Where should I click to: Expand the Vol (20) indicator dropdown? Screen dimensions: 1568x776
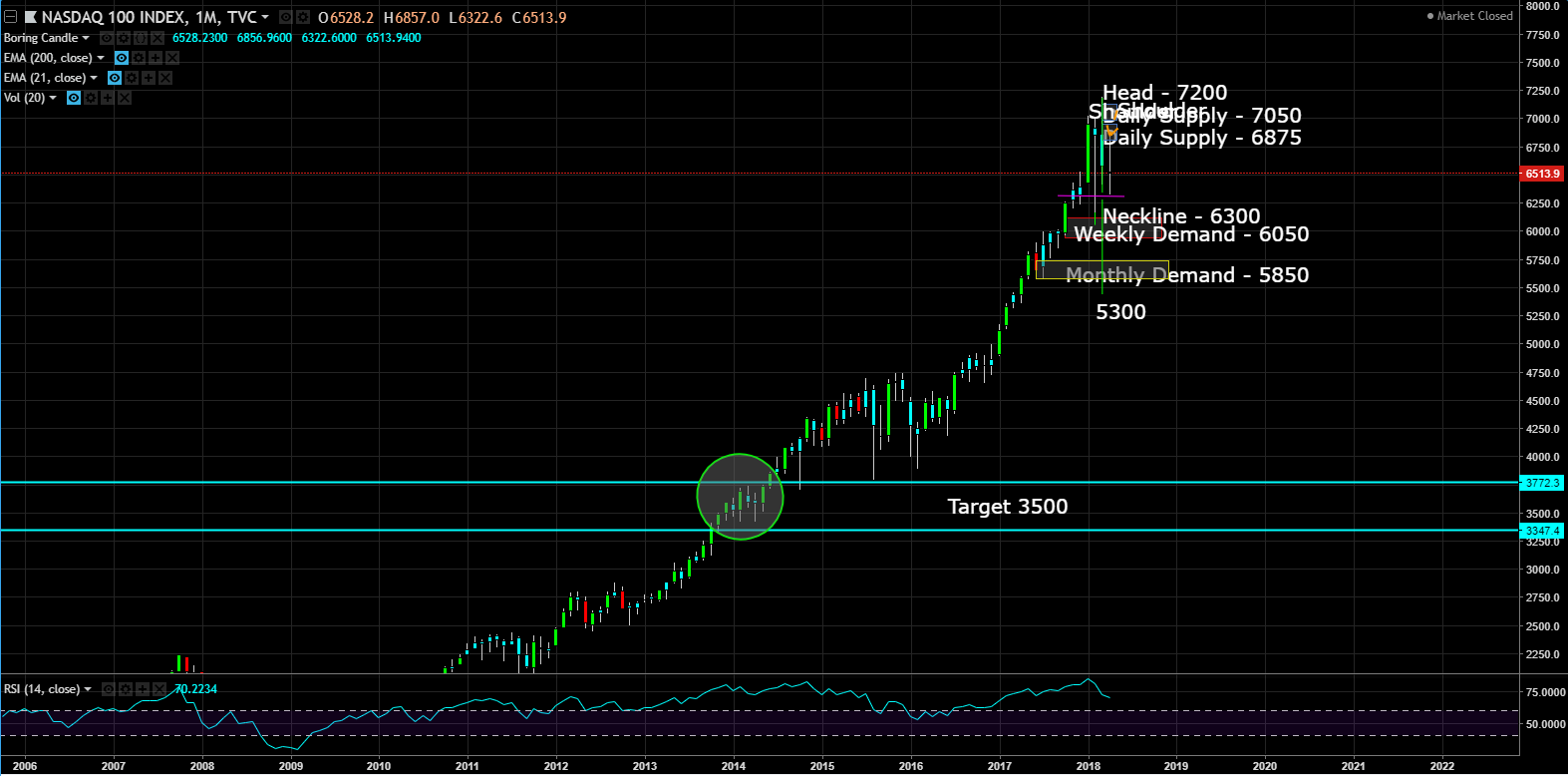(53, 98)
